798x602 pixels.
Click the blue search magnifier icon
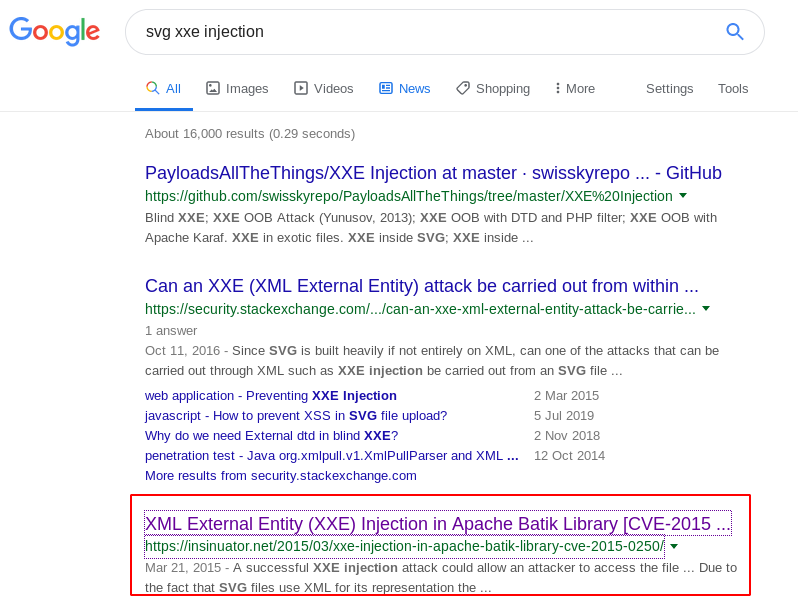(x=734, y=32)
